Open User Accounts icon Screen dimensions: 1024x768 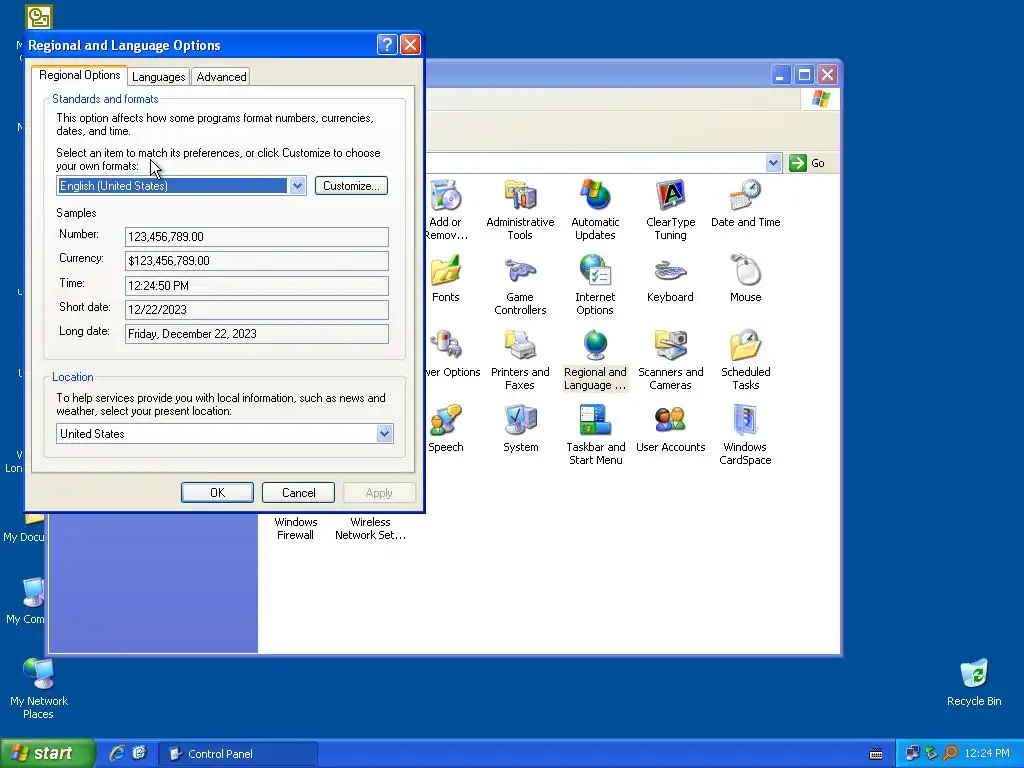tap(670, 420)
